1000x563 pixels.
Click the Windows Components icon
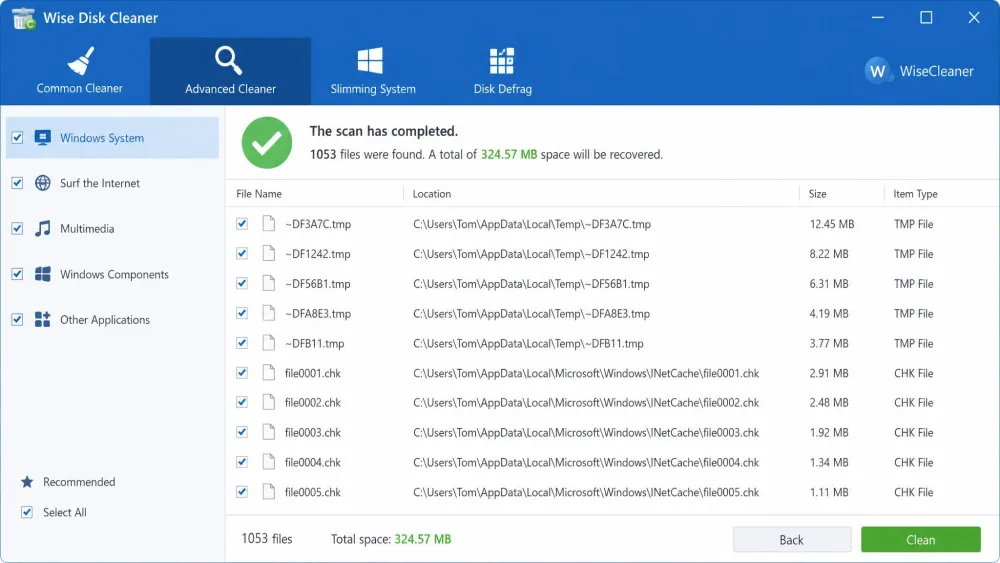pos(43,274)
